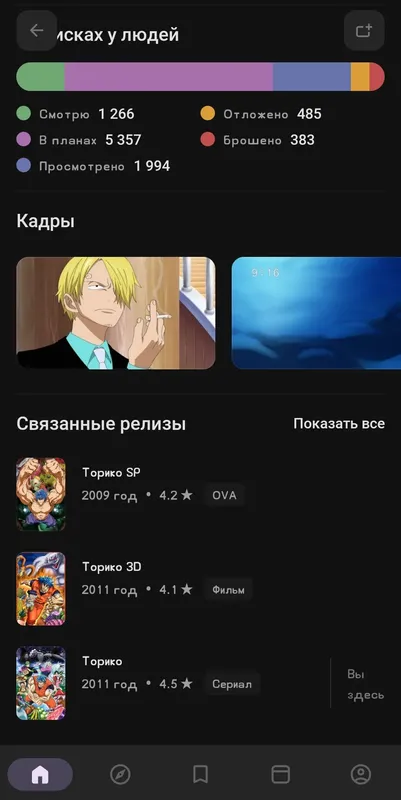Viewport: 401px width, 800px height.
Task: Select the 'Торико' 2011 series entry
Action: [x=200, y=683]
